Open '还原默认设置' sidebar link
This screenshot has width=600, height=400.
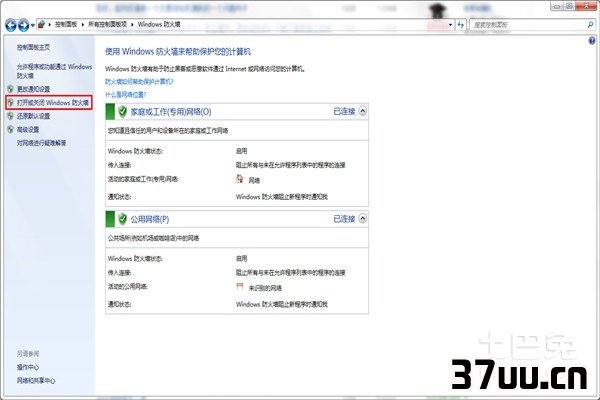click(33, 116)
